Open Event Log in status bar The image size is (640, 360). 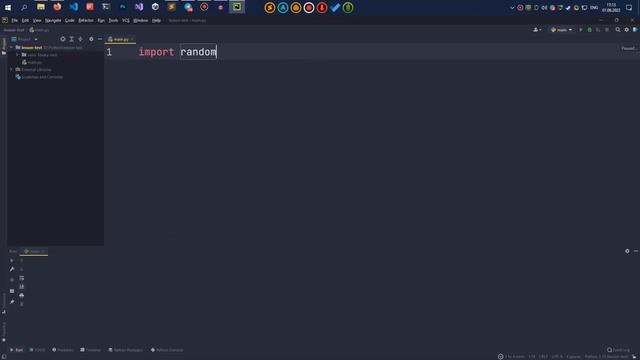click(x=618, y=350)
